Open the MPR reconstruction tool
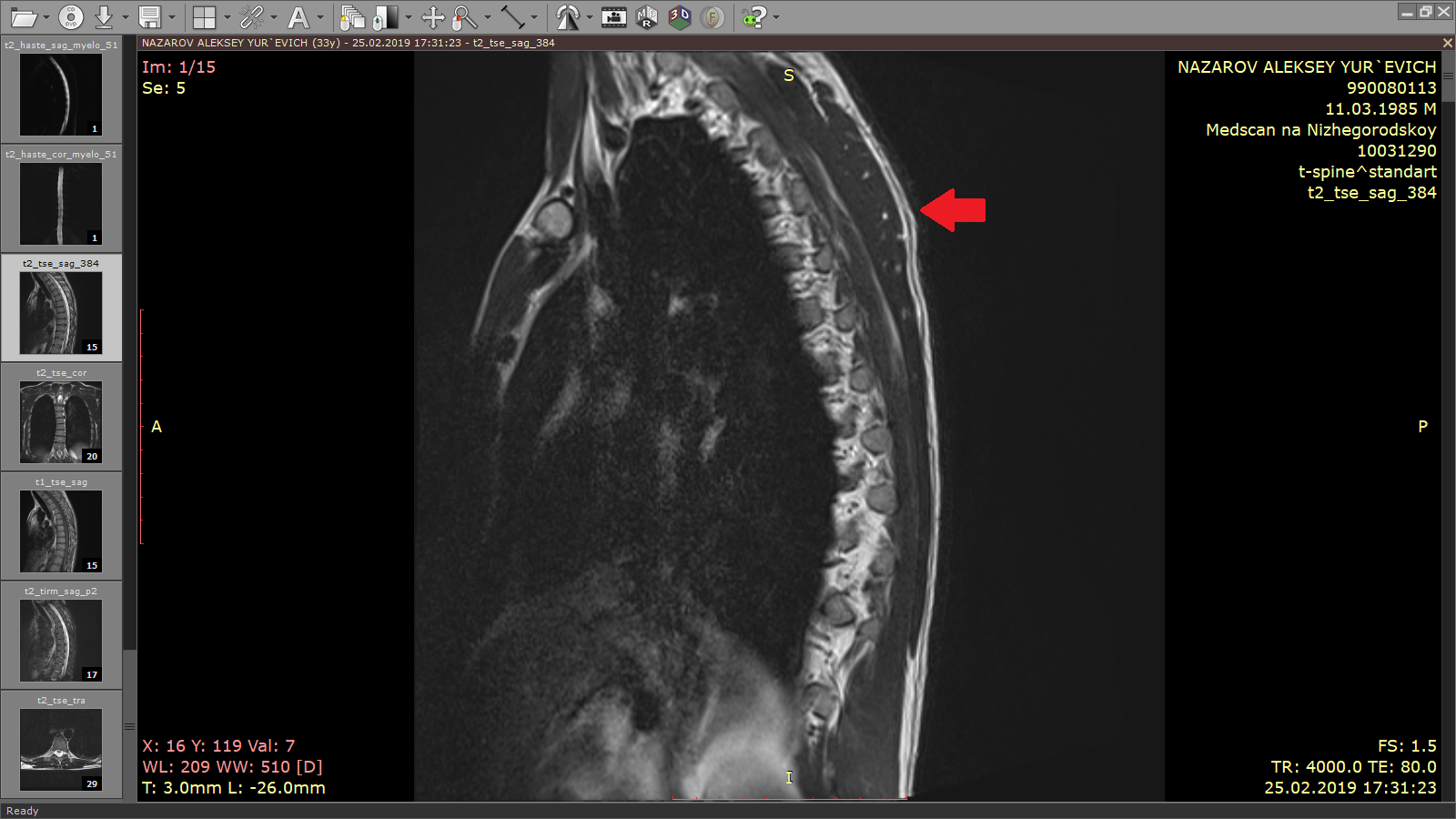Image resolution: width=1456 pixels, height=819 pixels. pyautogui.click(x=647, y=16)
